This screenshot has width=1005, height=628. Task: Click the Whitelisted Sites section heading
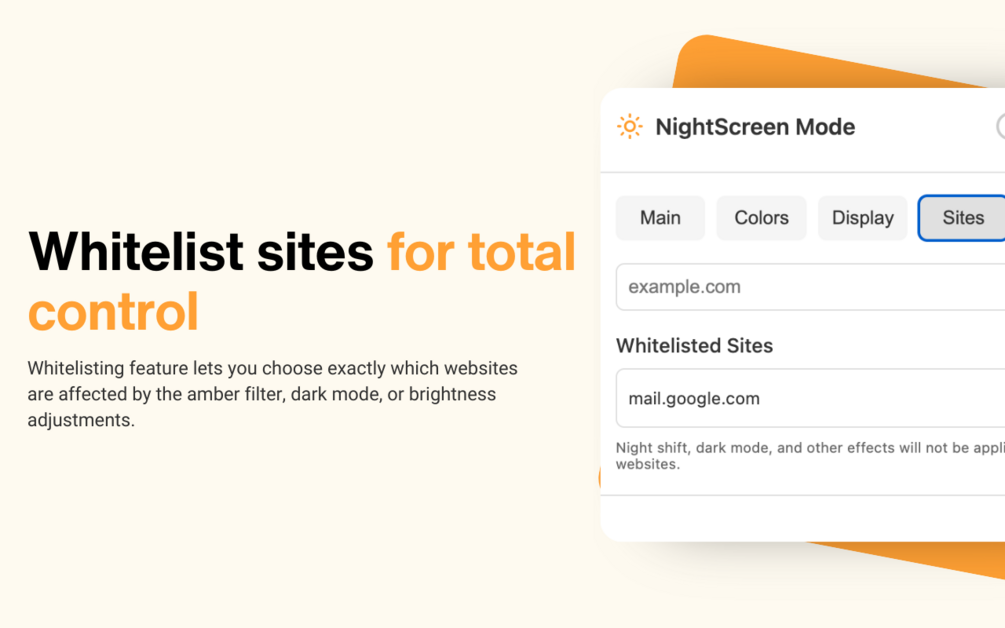694,346
